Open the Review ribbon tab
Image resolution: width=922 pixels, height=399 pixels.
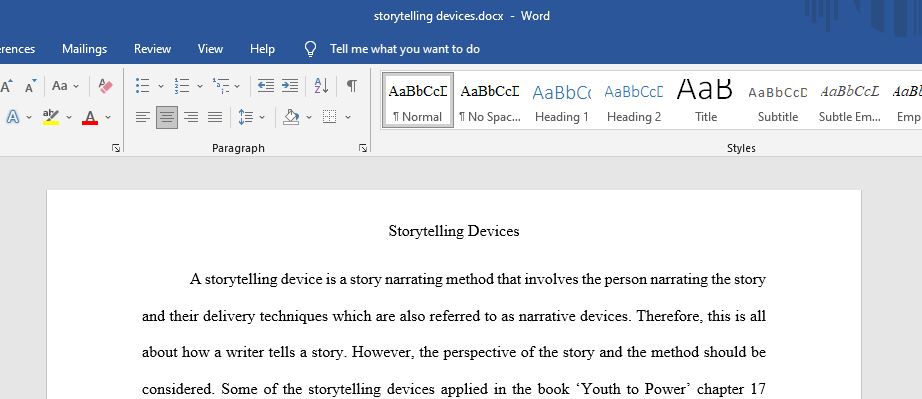click(x=152, y=49)
